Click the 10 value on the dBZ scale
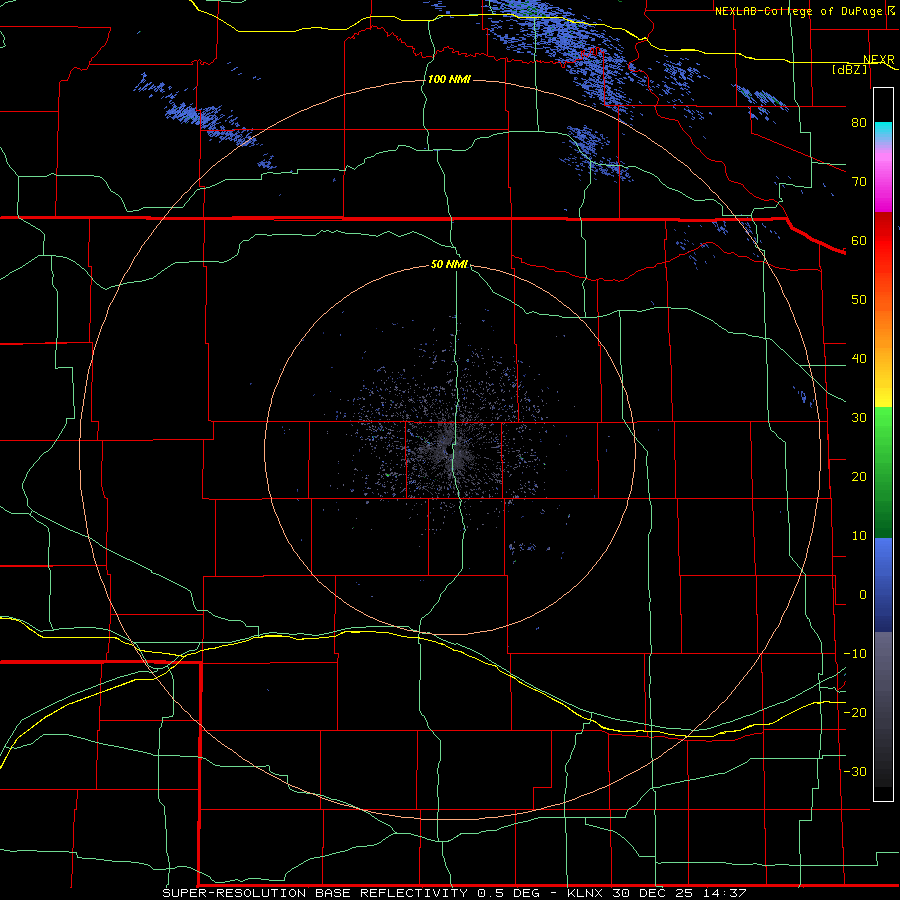 pos(859,536)
